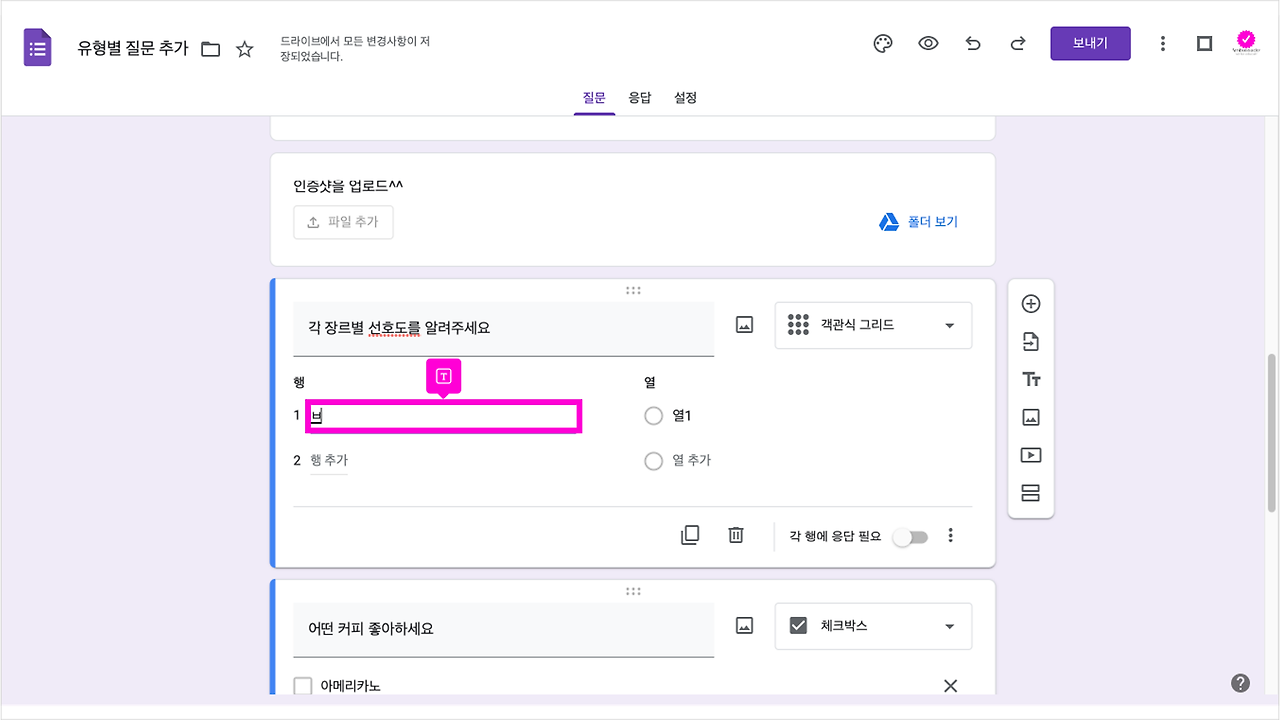Viewport: 1280px width, 720px height.
Task: Undo the last change
Action: pyautogui.click(x=973, y=43)
